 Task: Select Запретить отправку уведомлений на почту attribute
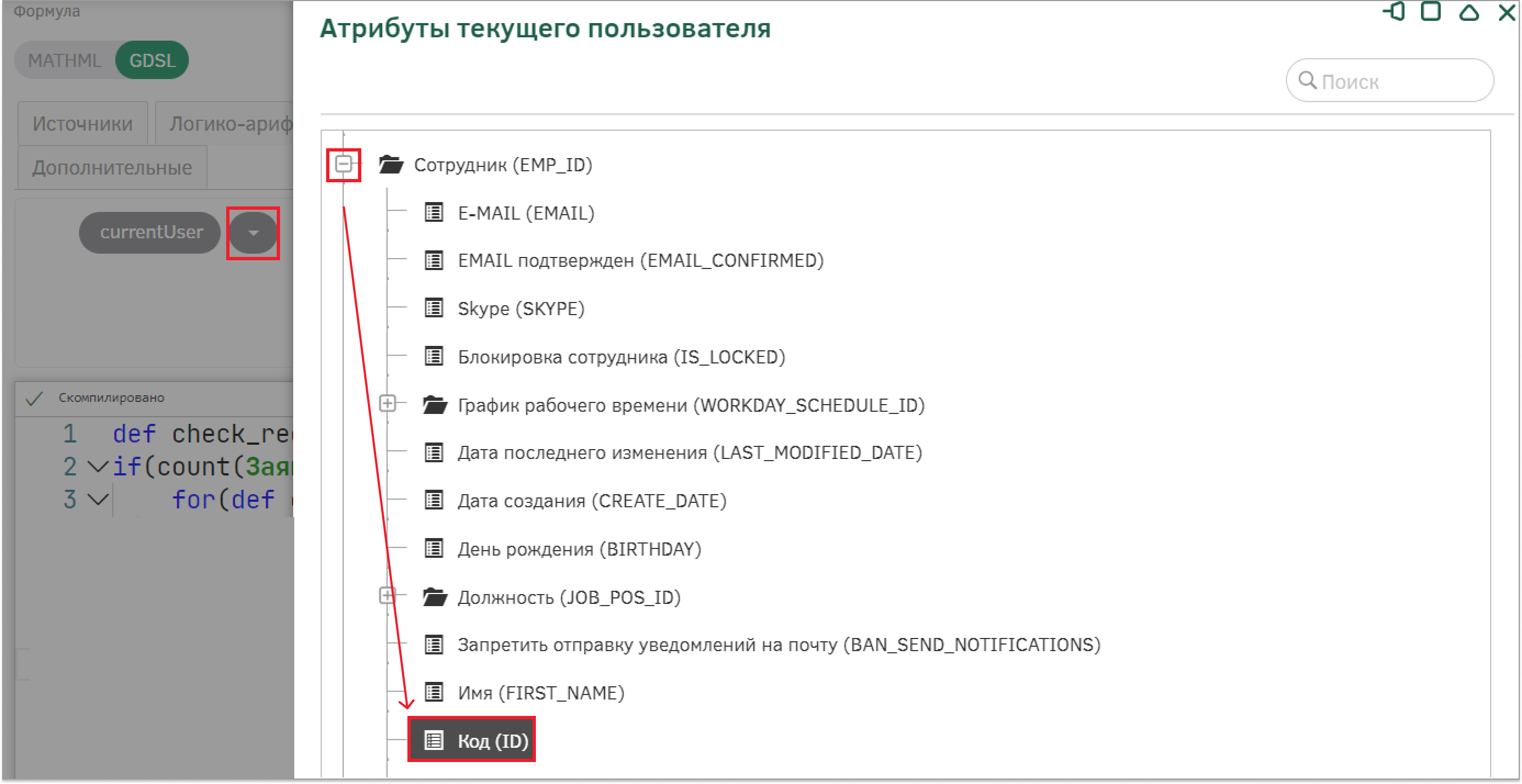point(779,645)
